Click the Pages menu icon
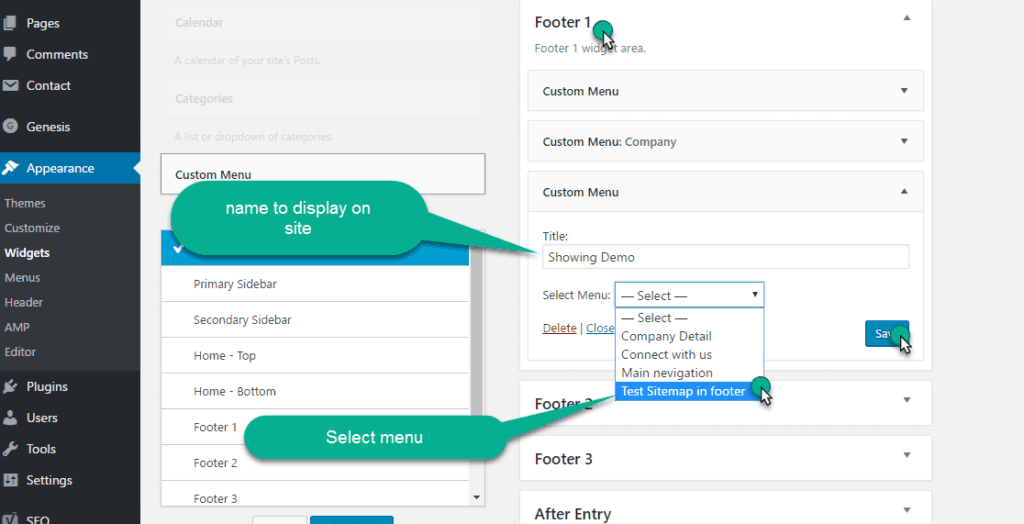Screen dimensions: 1024x524 point(10,23)
